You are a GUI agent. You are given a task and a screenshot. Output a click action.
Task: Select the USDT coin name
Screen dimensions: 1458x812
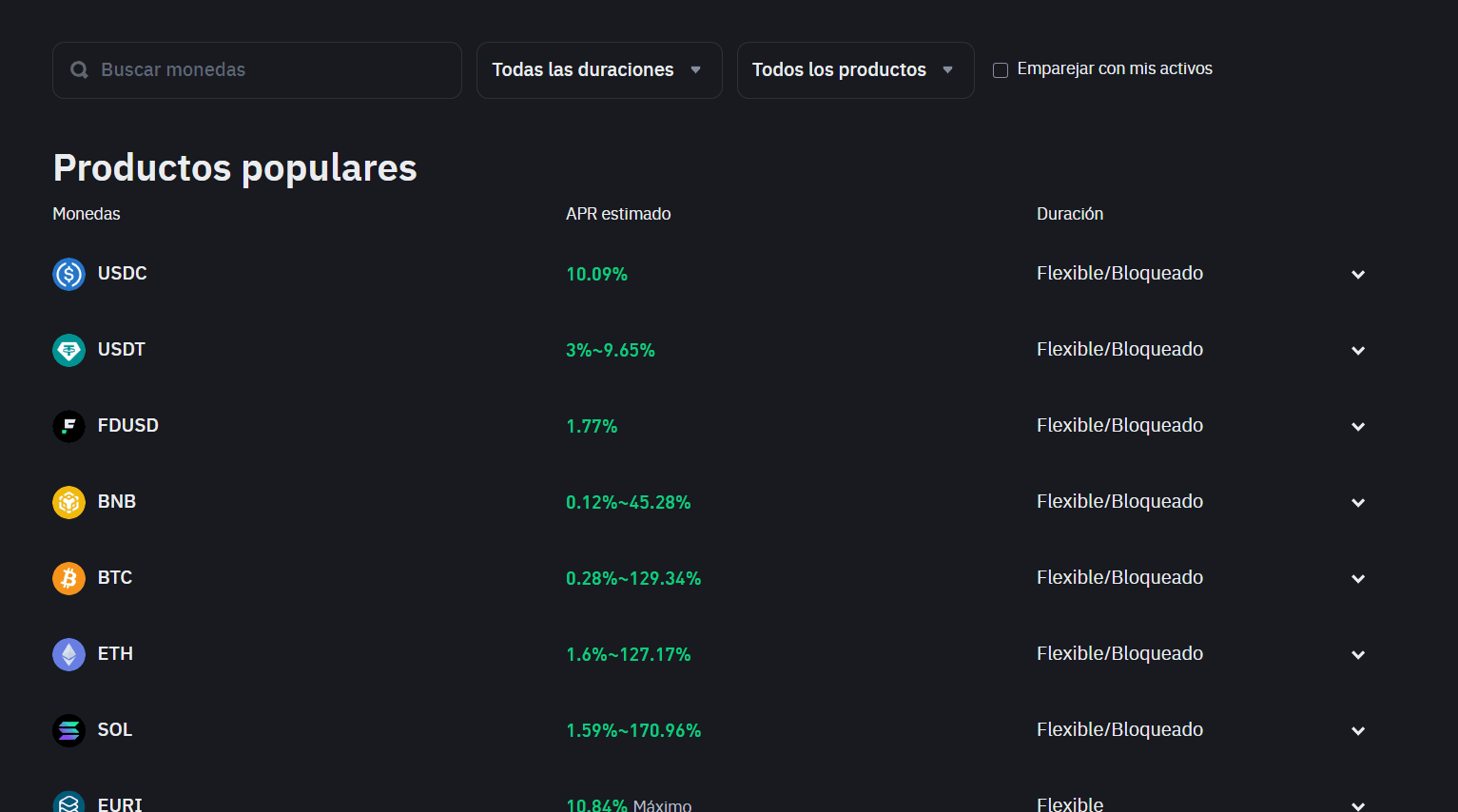pos(122,349)
